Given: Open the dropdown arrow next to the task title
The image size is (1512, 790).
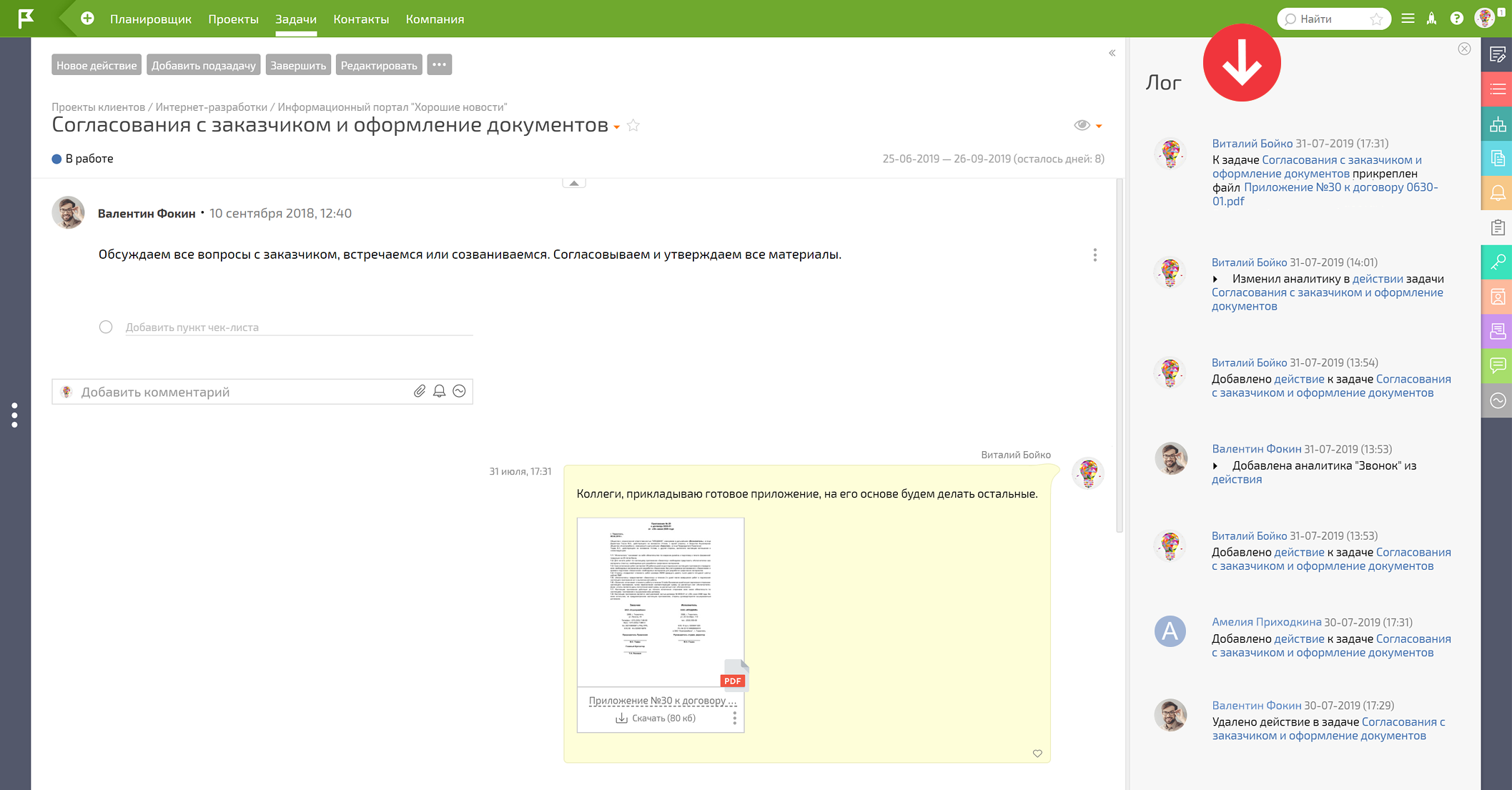Looking at the screenshot, I should pyautogui.click(x=616, y=127).
